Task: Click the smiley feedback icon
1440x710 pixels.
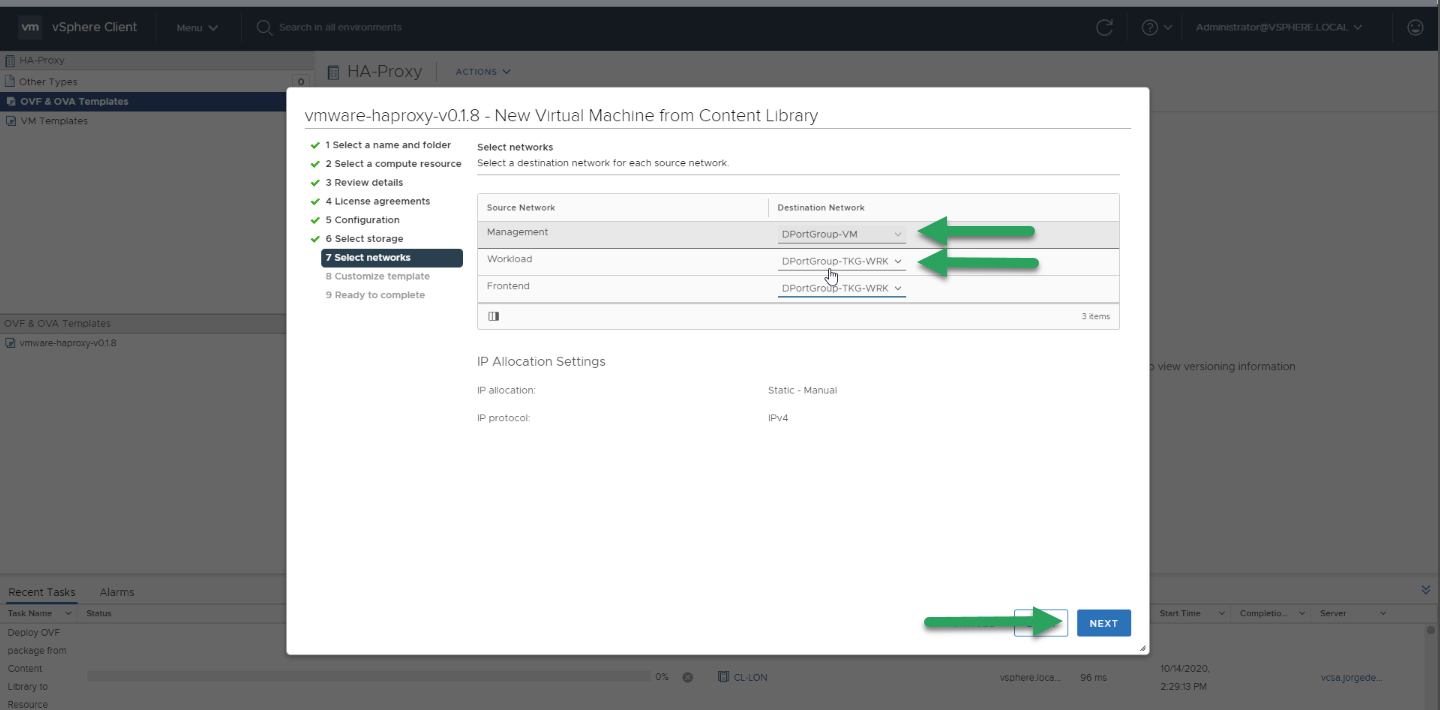Action: point(1415,27)
